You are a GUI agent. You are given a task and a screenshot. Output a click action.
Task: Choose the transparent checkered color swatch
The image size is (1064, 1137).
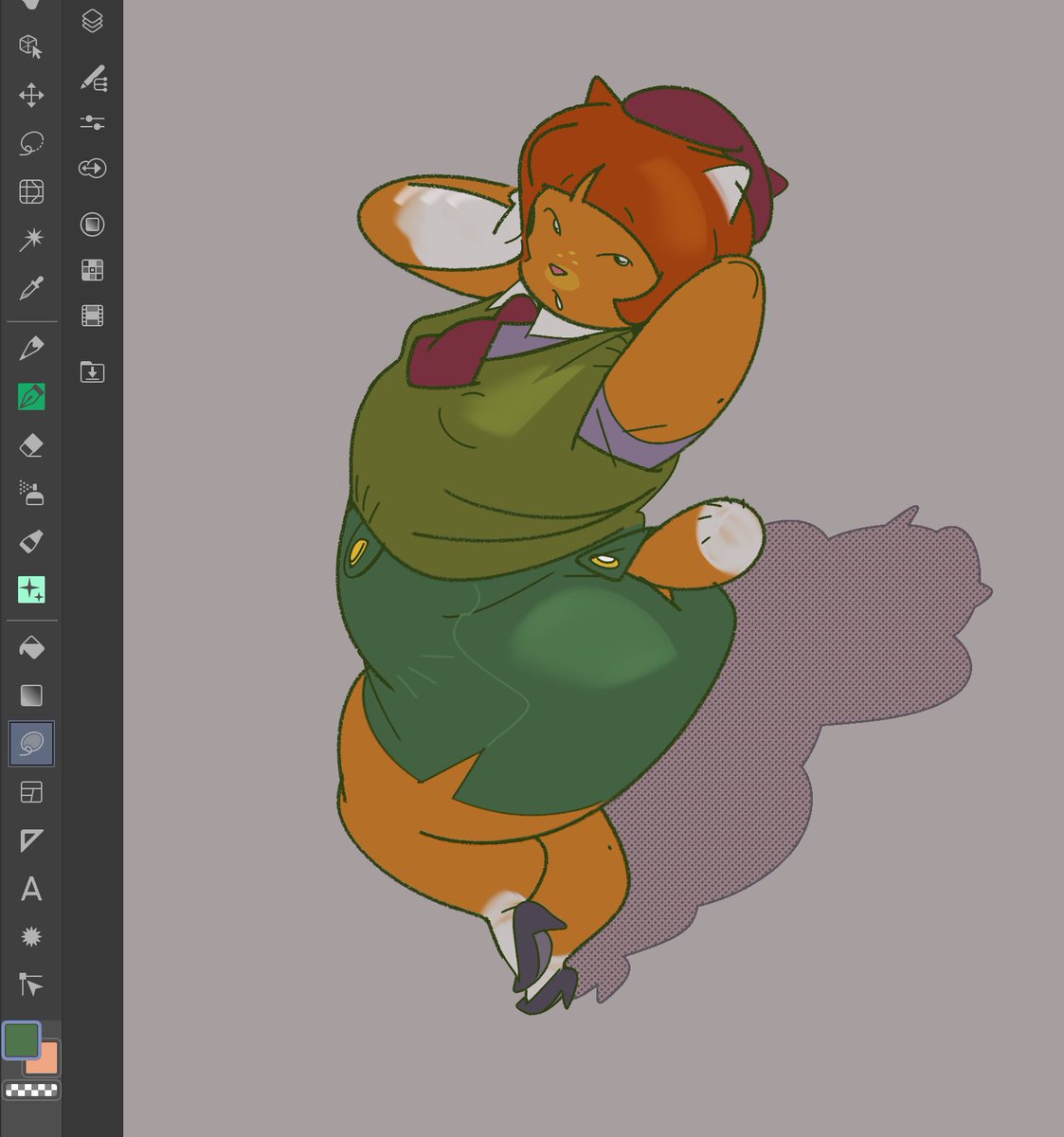pyautogui.click(x=31, y=1090)
